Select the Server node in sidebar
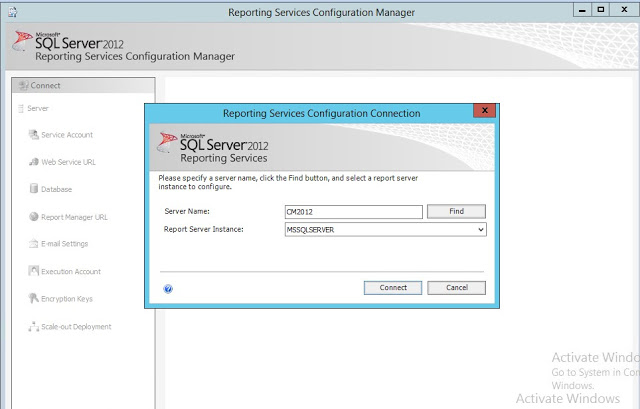640x409 pixels. point(38,108)
